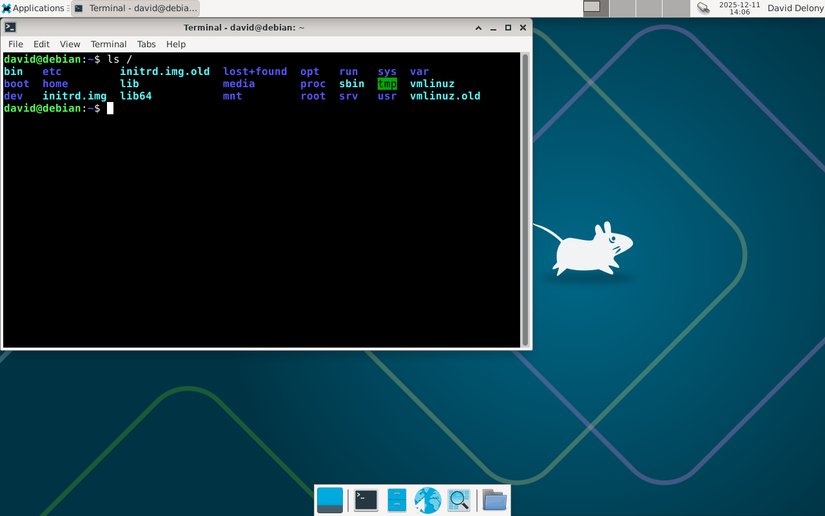Screen dimensions: 825x516
Task: Open the Terminal menu in menu bar
Action: pos(108,44)
